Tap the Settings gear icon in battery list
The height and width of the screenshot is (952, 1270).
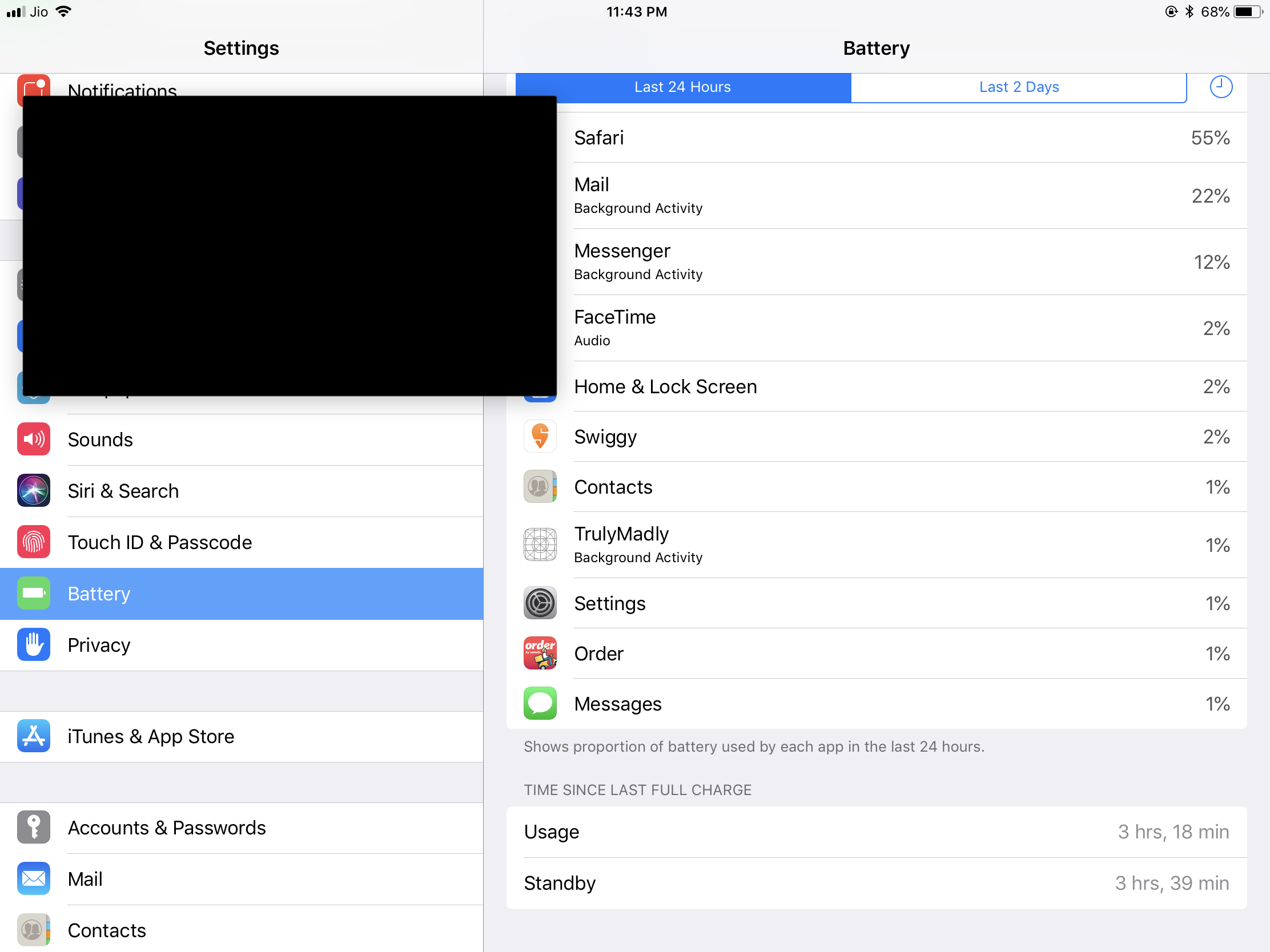pos(540,603)
